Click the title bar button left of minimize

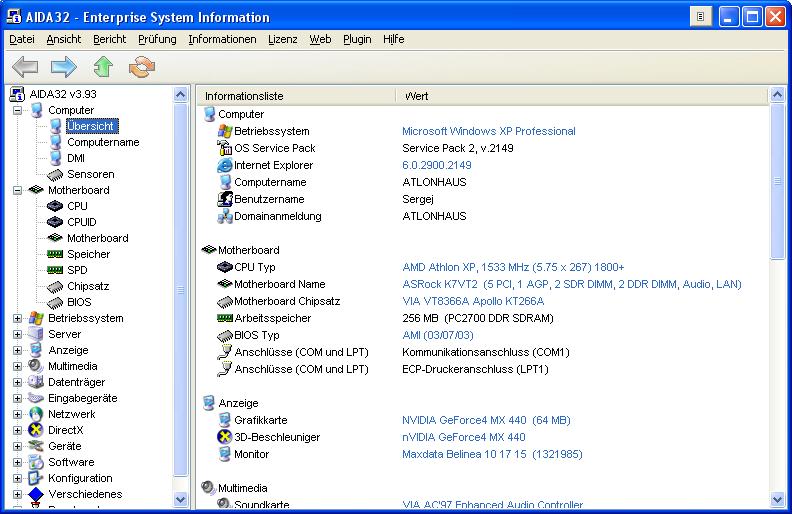(701, 17)
